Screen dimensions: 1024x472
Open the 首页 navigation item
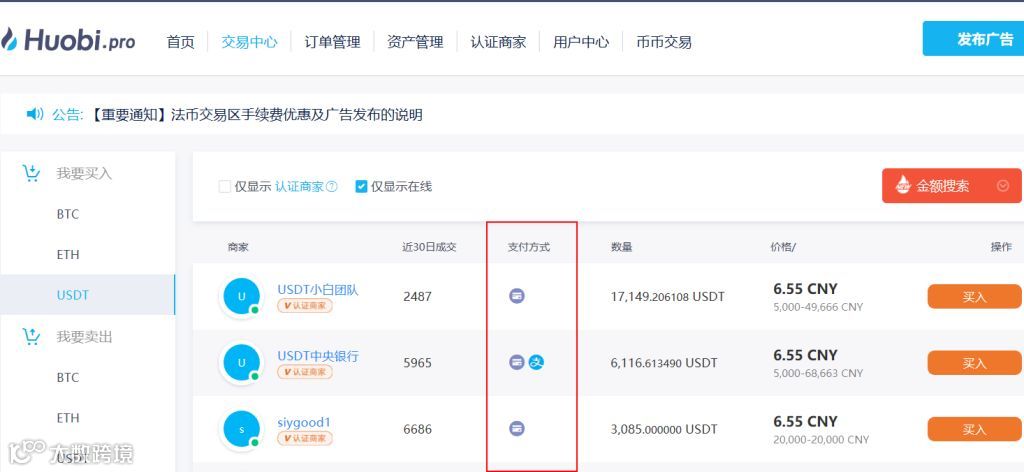click(181, 42)
